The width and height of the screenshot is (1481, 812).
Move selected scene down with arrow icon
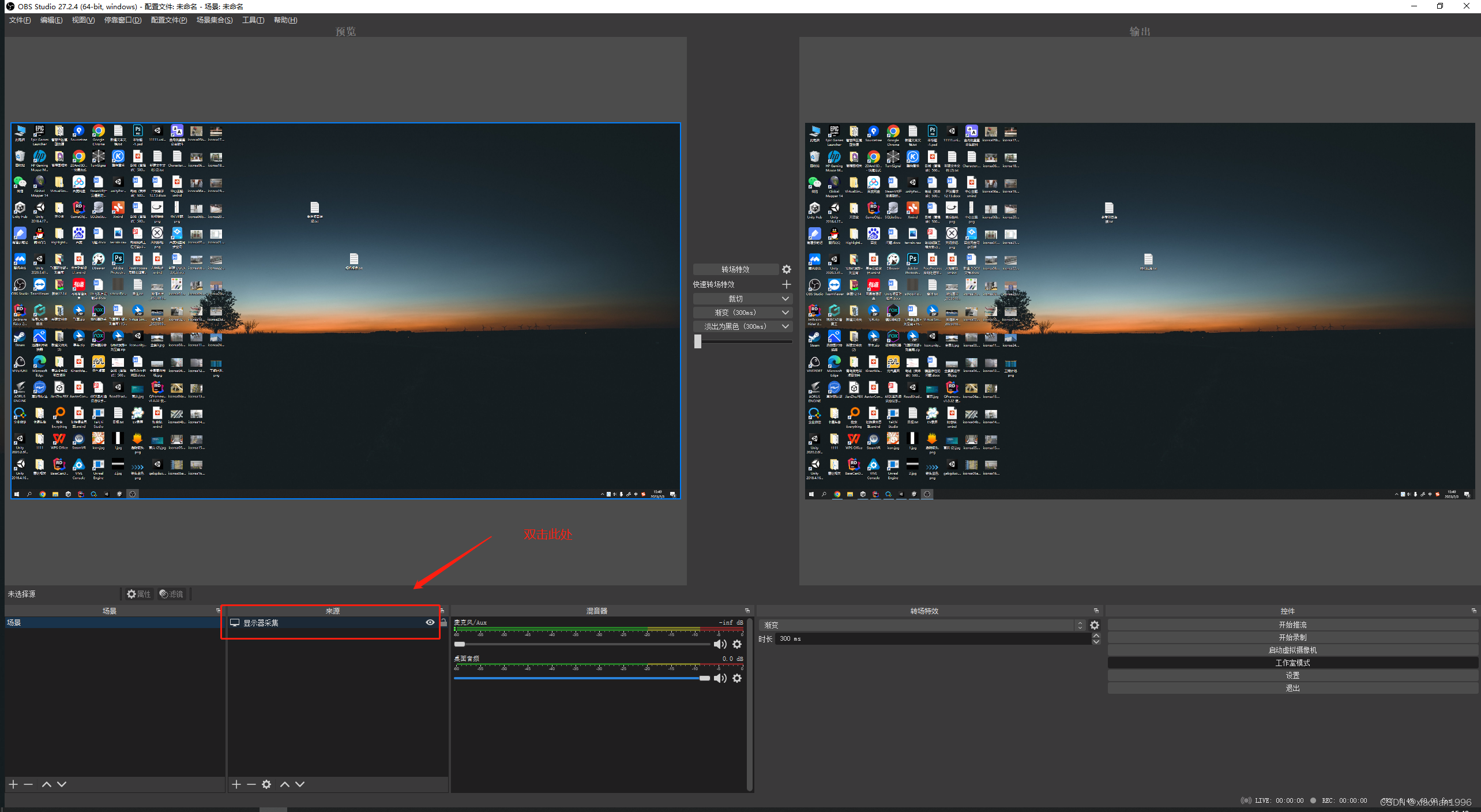tap(62, 784)
